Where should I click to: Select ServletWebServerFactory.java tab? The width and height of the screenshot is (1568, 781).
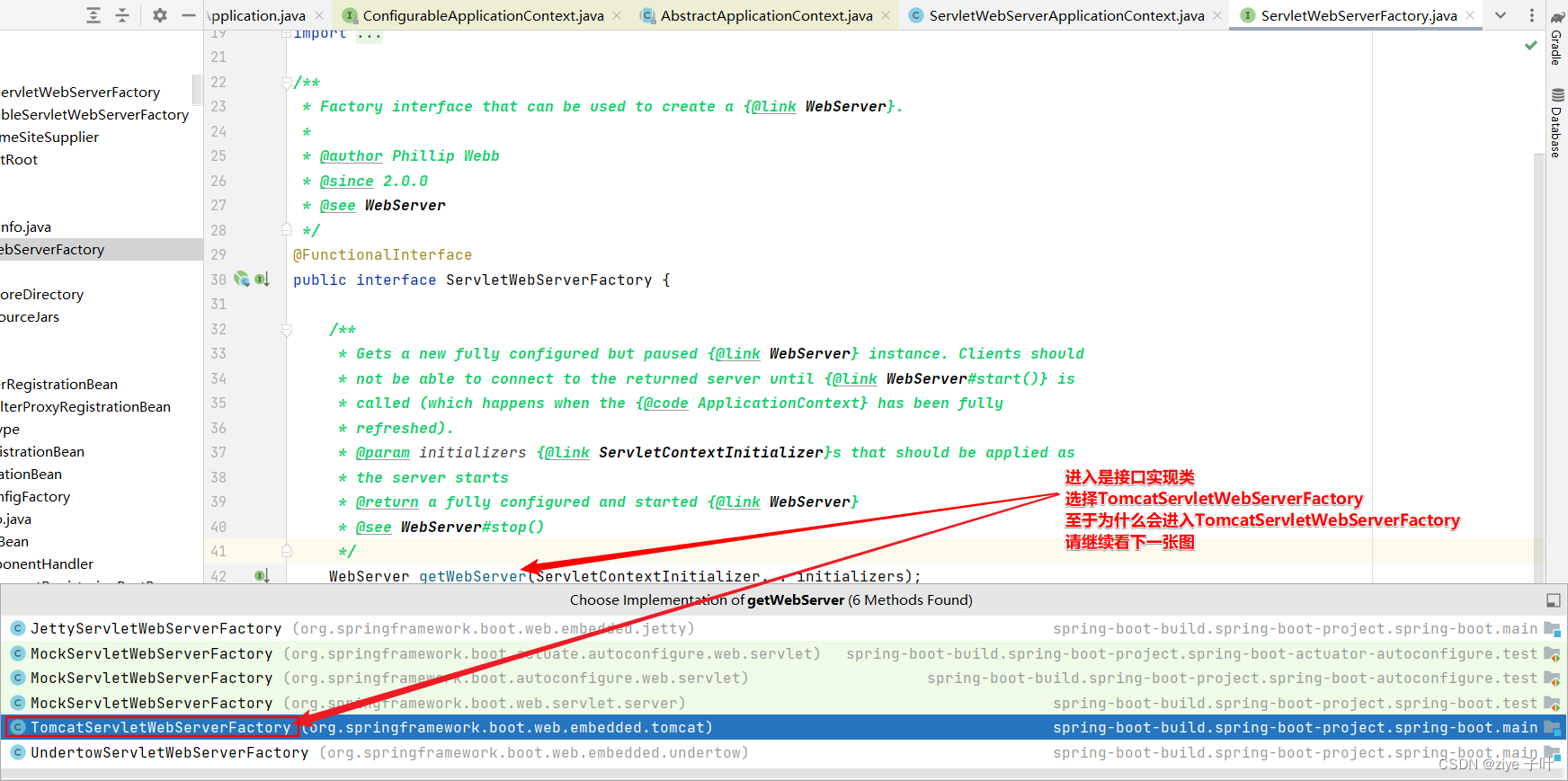coord(1359,15)
